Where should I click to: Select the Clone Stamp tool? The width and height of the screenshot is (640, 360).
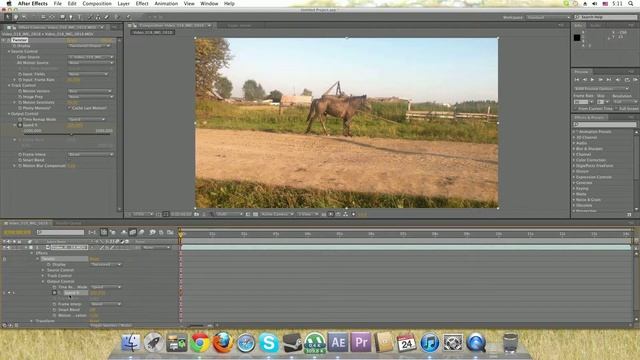[x=98, y=17]
